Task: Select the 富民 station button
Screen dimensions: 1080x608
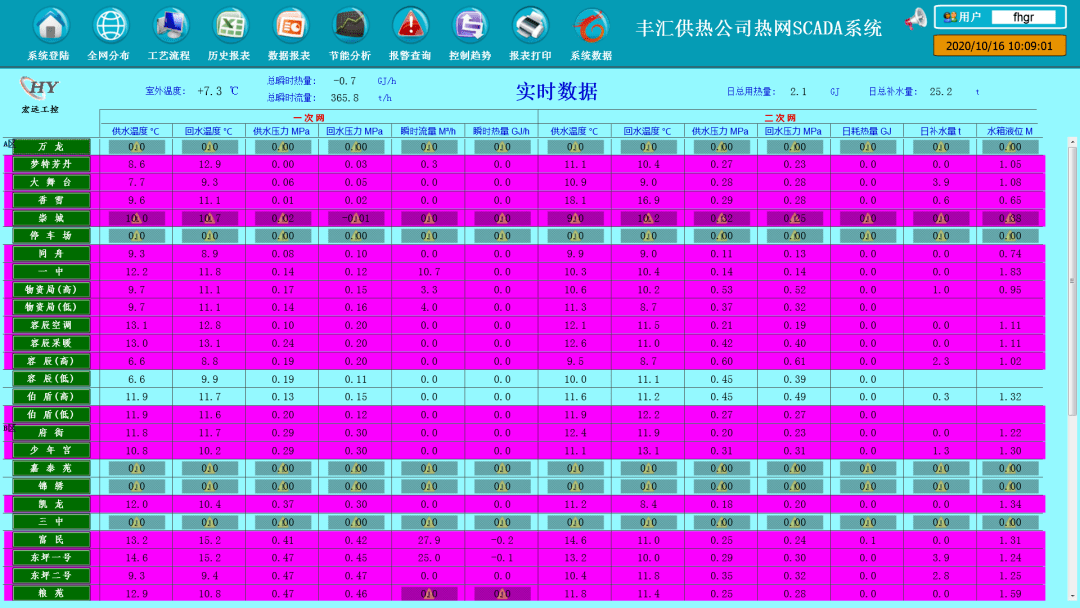Action: [52, 540]
